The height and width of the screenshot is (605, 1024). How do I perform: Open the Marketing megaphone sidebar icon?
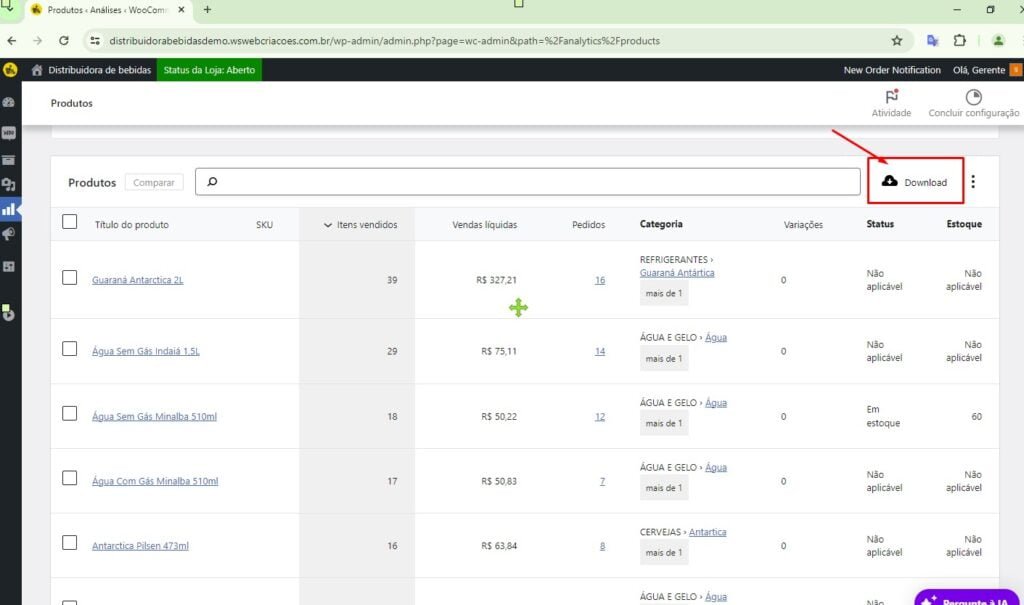[9, 234]
